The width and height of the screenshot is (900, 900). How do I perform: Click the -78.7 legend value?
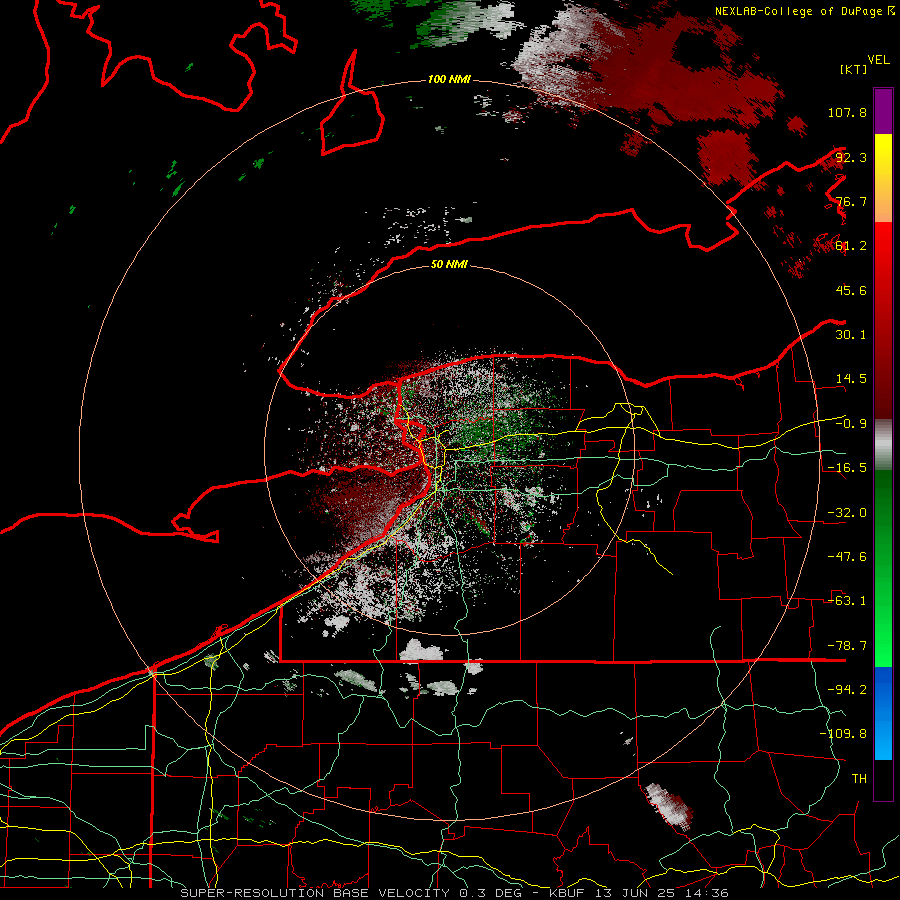(847, 646)
